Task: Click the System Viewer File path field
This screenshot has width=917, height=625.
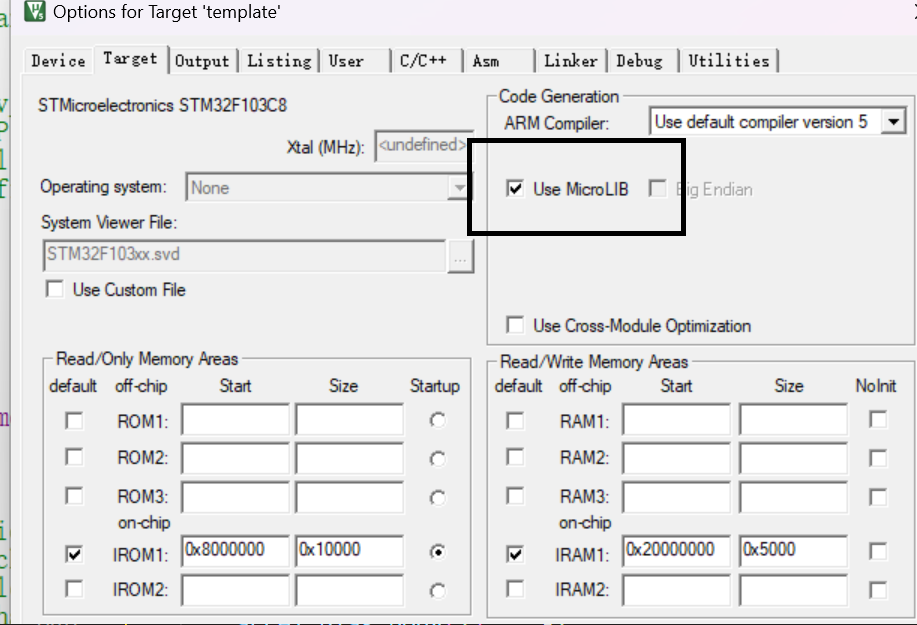Action: tap(244, 255)
